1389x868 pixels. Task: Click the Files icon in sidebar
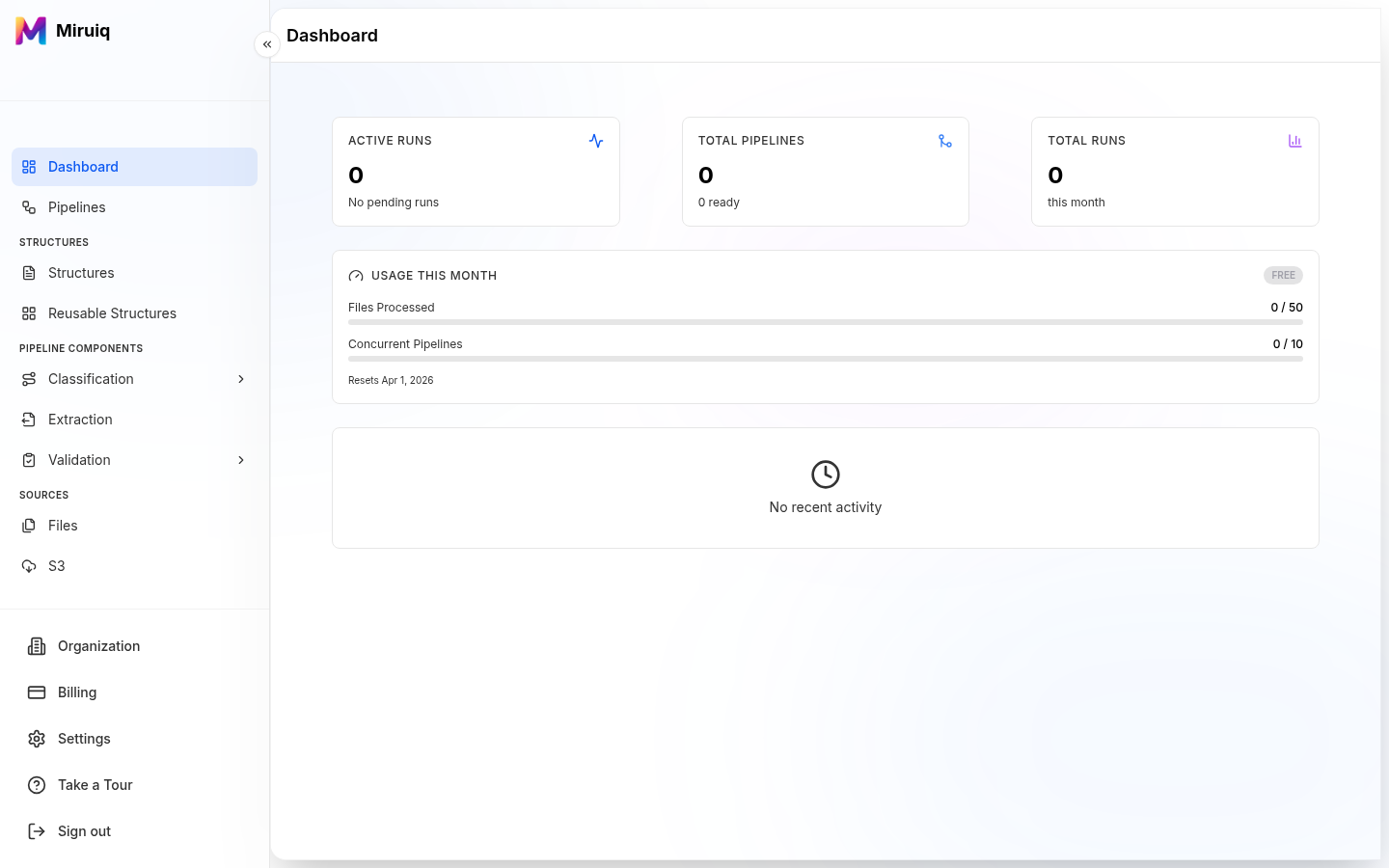[x=29, y=526]
